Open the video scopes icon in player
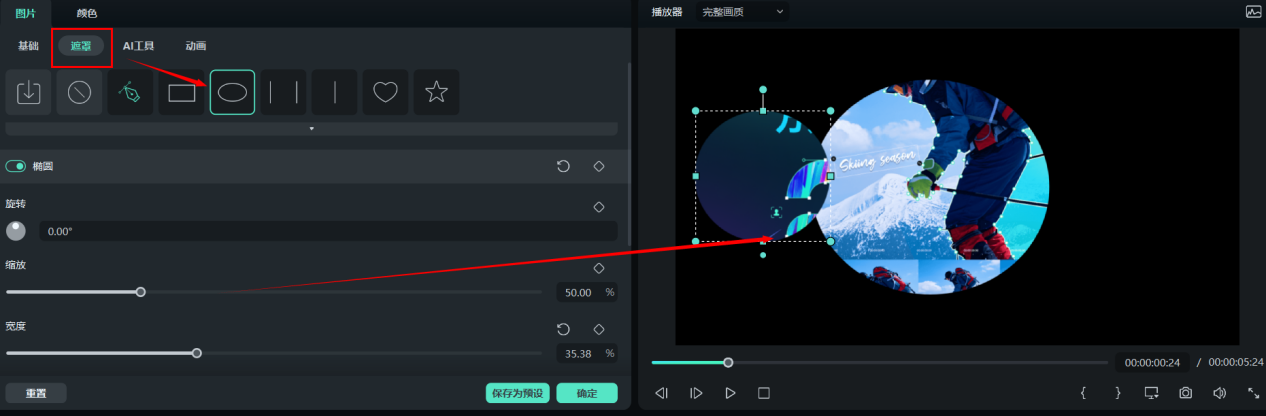 click(x=1253, y=12)
